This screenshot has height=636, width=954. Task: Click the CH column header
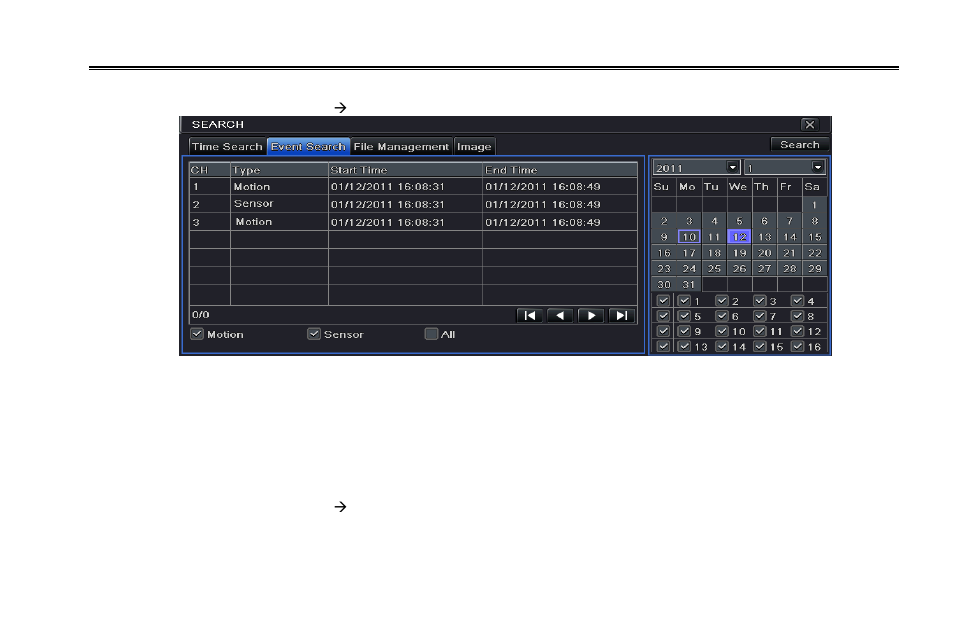pyautogui.click(x=210, y=170)
